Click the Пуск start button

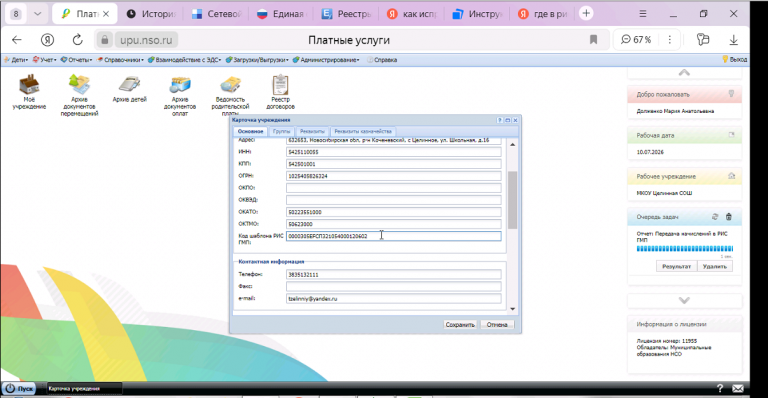(19, 389)
